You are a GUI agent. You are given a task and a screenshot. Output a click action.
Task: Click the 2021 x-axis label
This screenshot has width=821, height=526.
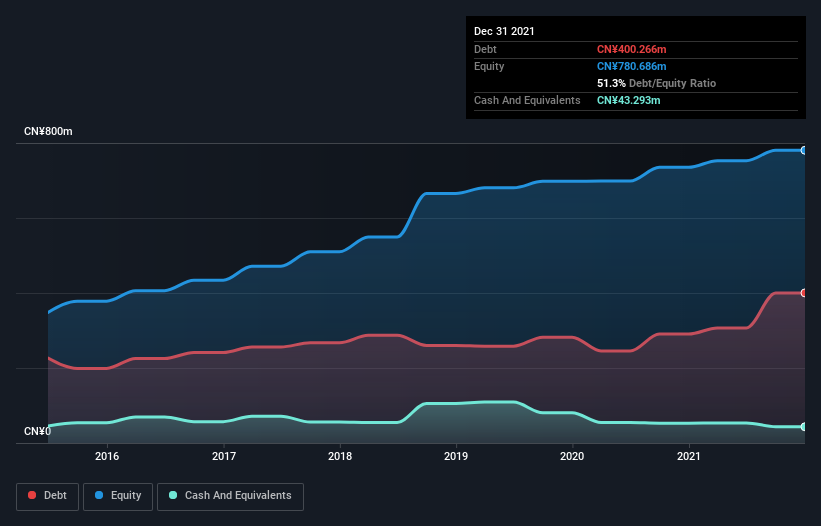[689, 456]
